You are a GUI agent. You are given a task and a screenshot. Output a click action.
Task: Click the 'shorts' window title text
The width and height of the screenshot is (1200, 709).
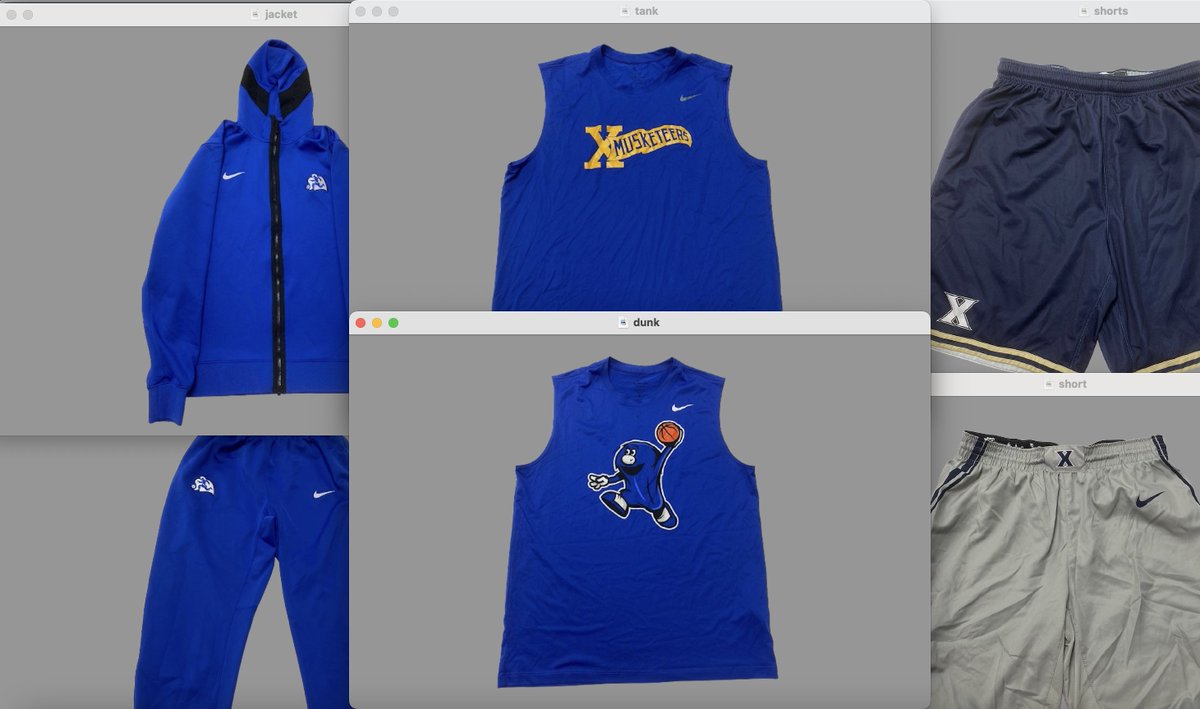[x=1110, y=11]
